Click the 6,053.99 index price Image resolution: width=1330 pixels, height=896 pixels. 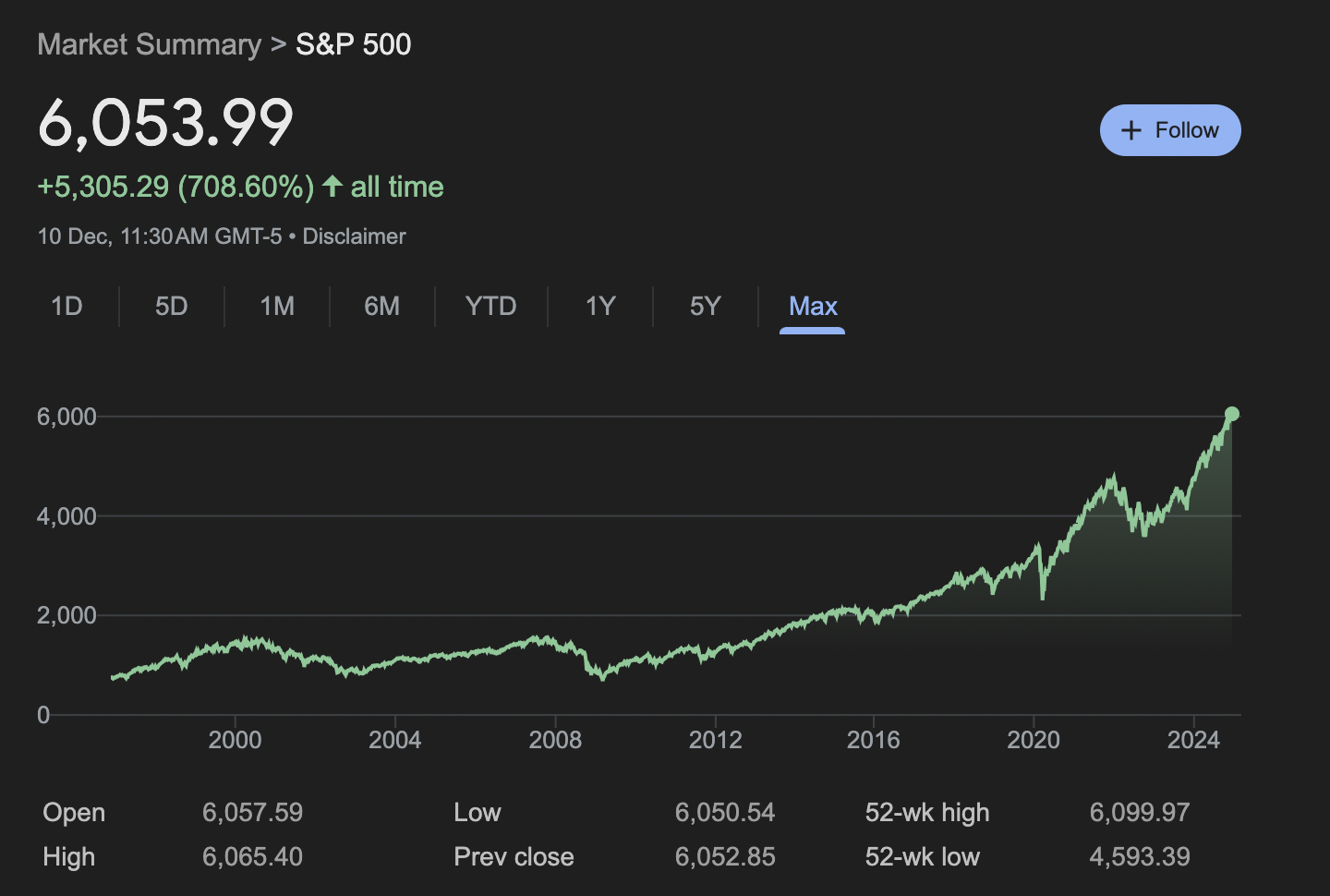pos(165,123)
